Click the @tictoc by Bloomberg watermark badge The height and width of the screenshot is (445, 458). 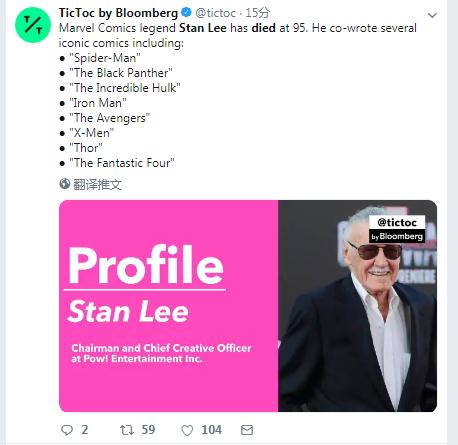click(x=397, y=229)
